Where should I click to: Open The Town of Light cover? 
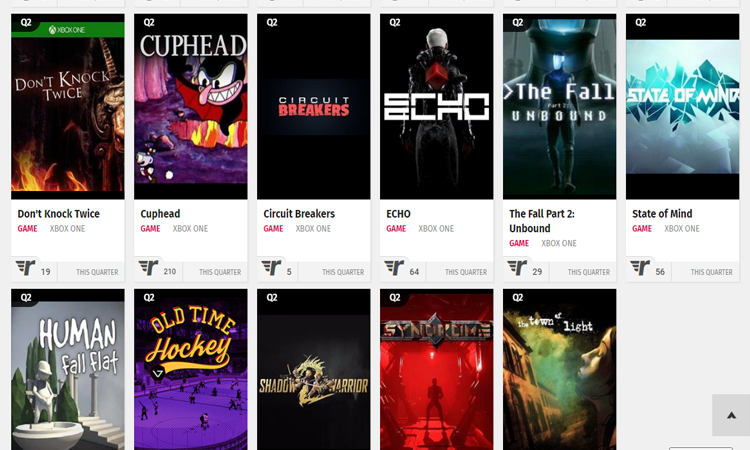pyautogui.click(x=560, y=369)
